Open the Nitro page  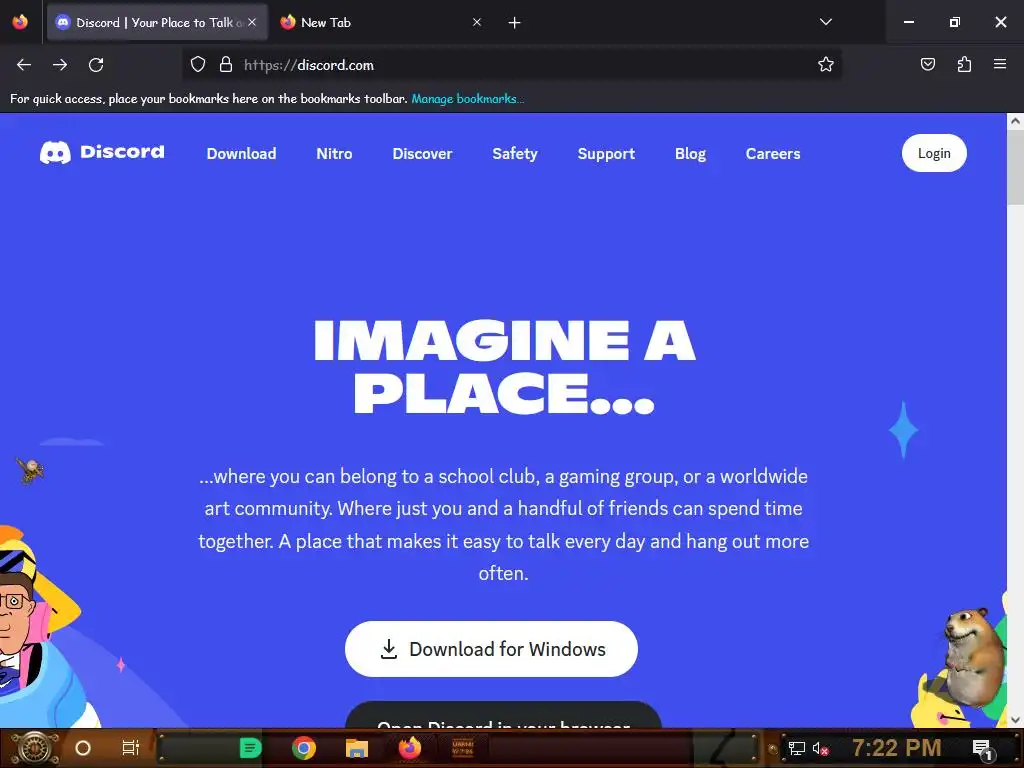334,153
